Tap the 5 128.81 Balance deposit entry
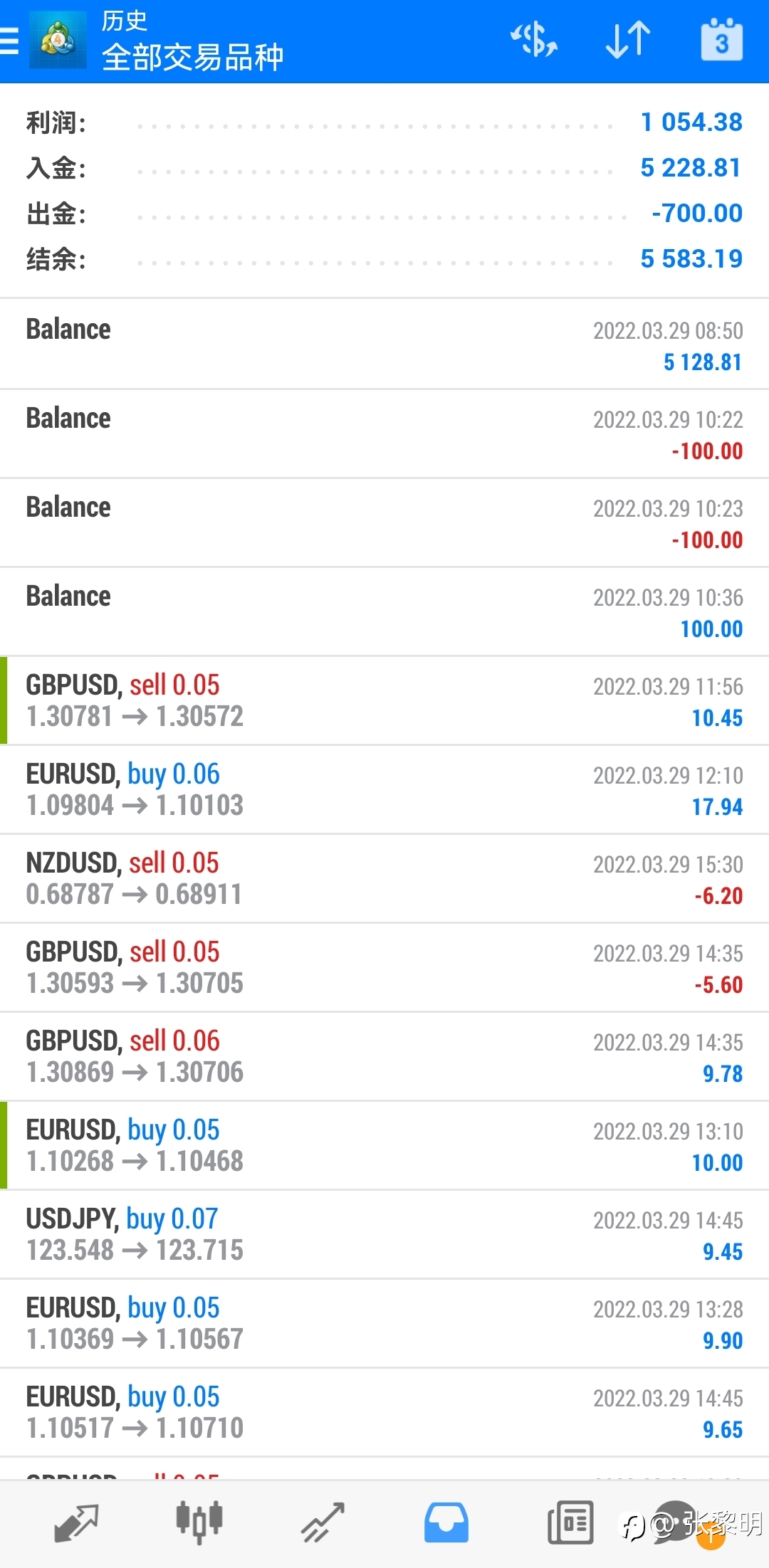The width and height of the screenshot is (769, 1568). 384,344
